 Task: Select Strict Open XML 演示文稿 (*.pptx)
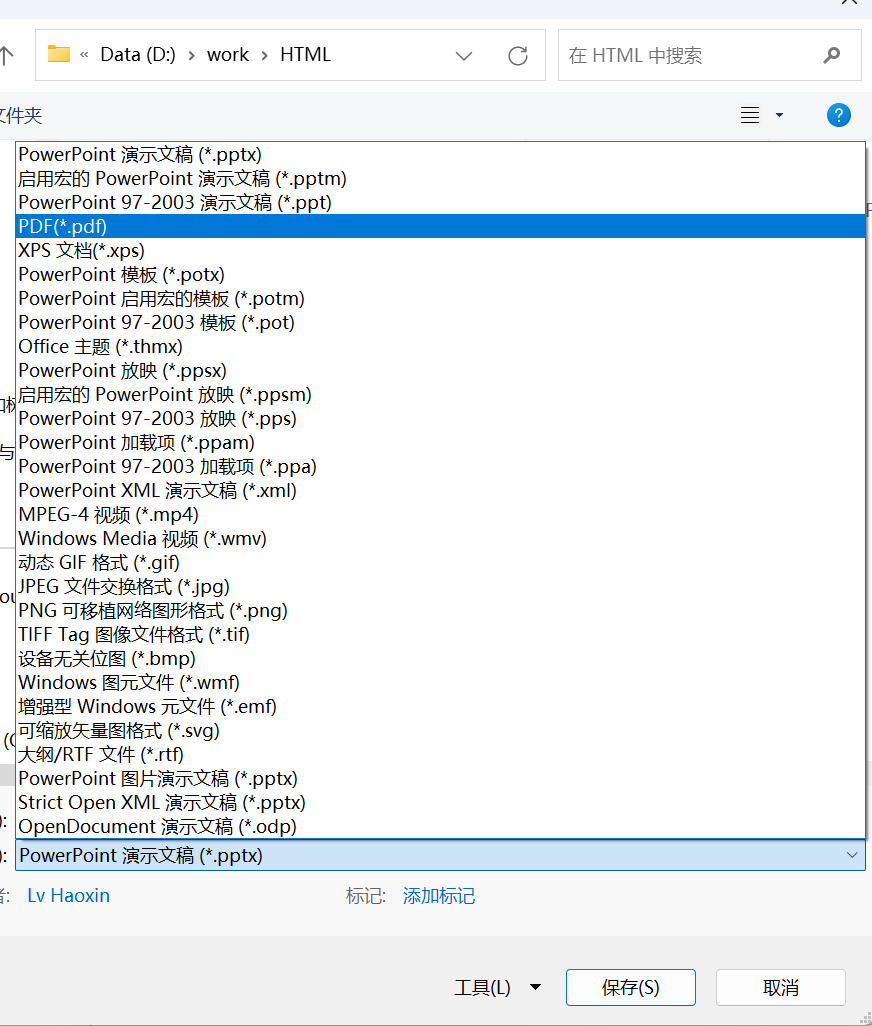coord(440,802)
